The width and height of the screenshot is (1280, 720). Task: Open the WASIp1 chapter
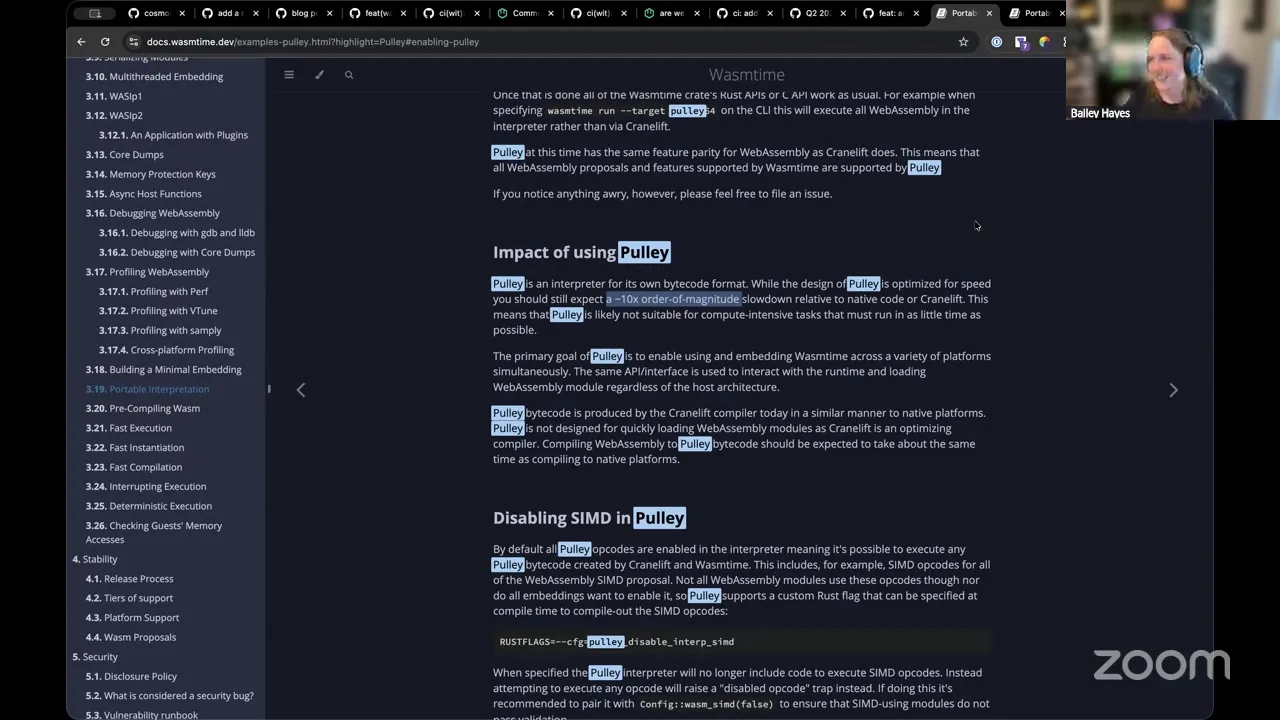114,96
